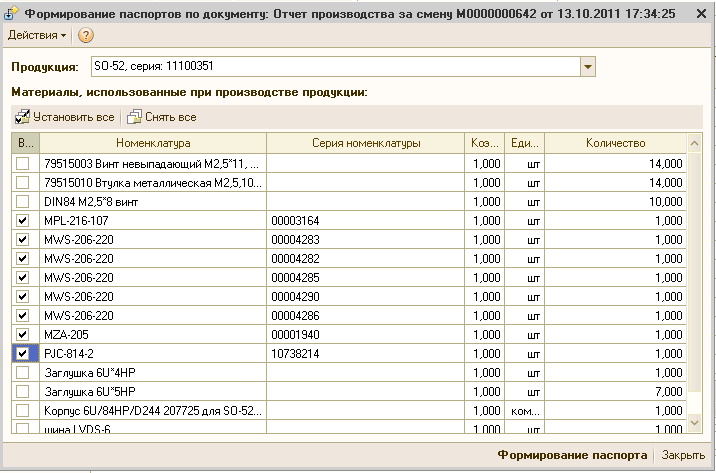Click the Снять все button label
Image resolution: width=716 pixels, height=473 pixels.
[171, 117]
